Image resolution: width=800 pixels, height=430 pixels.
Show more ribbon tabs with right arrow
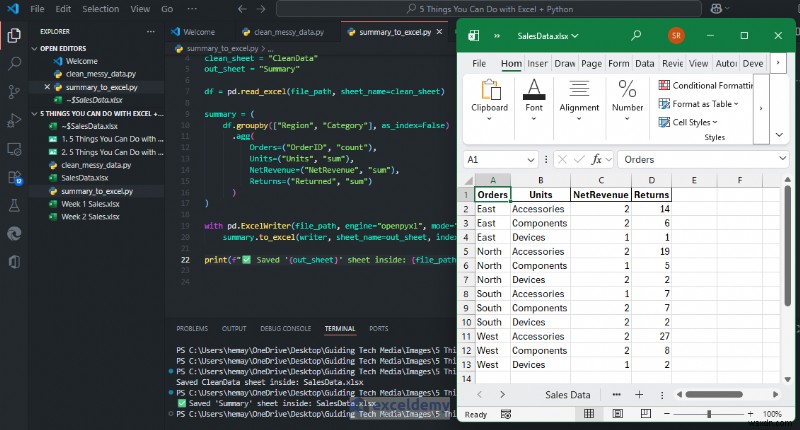point(778,63)
